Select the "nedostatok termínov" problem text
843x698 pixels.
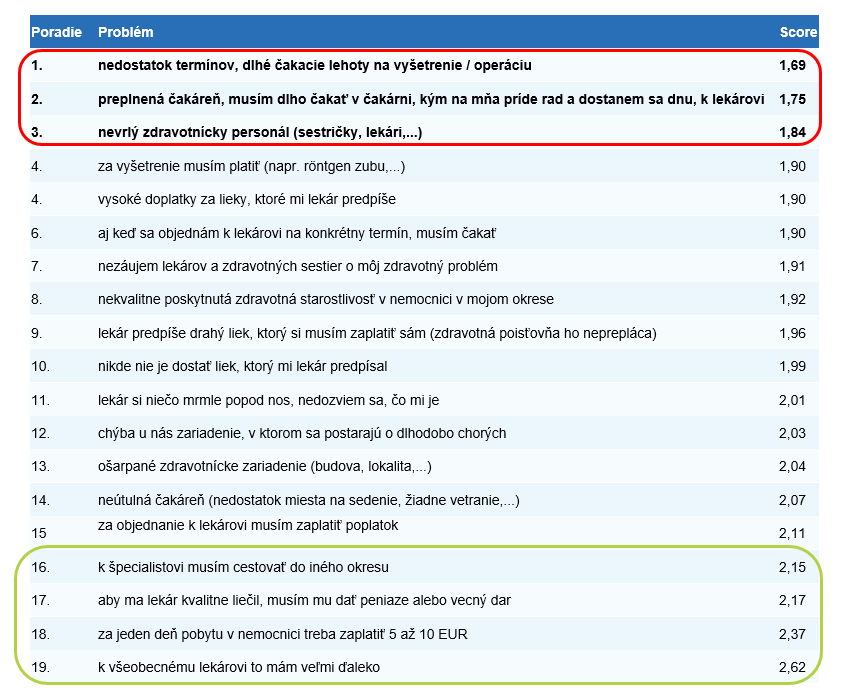point(314,66)
